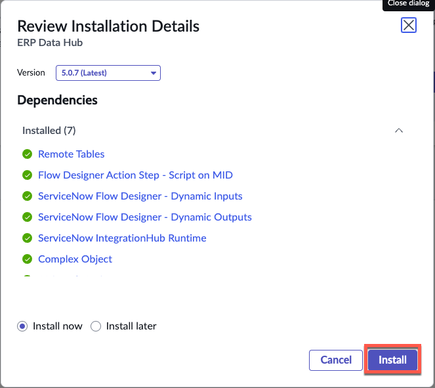
Task: Open ServiceNow Flow Designer - Dynamic Inputs link
Action: click(x=140, y=196)
